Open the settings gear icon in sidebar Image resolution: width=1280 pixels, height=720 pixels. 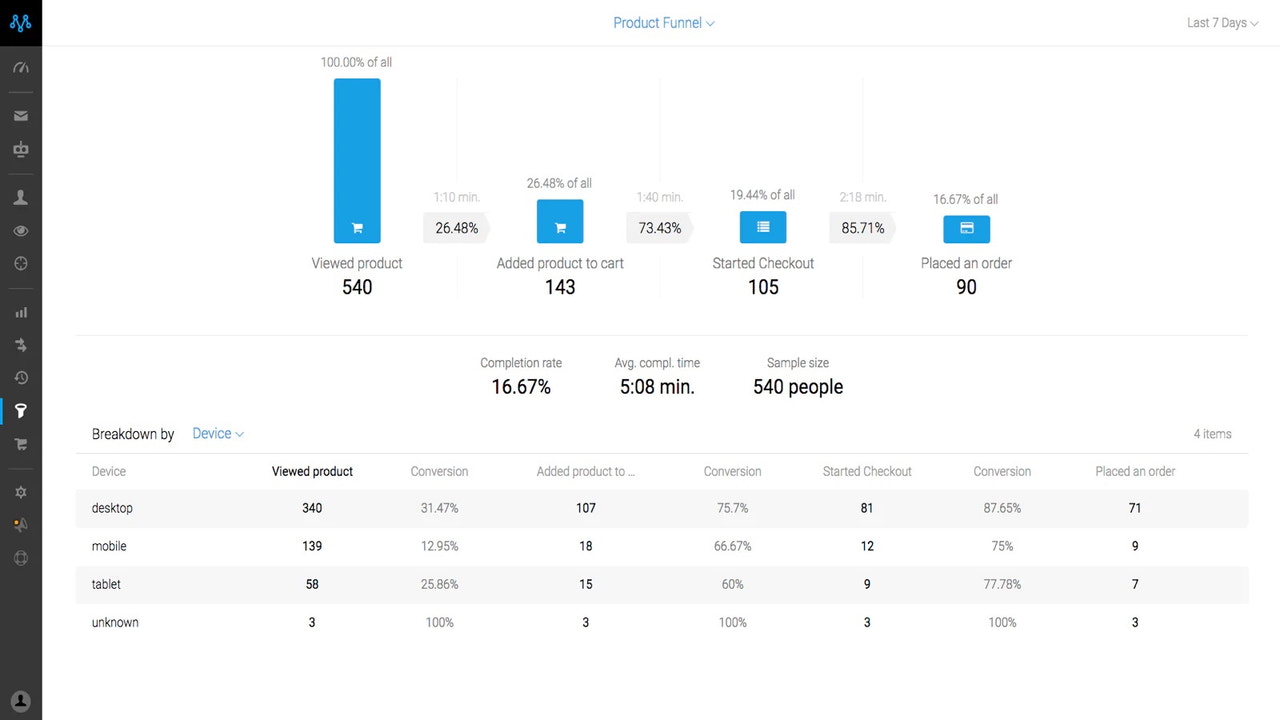[x=21, y=491]
